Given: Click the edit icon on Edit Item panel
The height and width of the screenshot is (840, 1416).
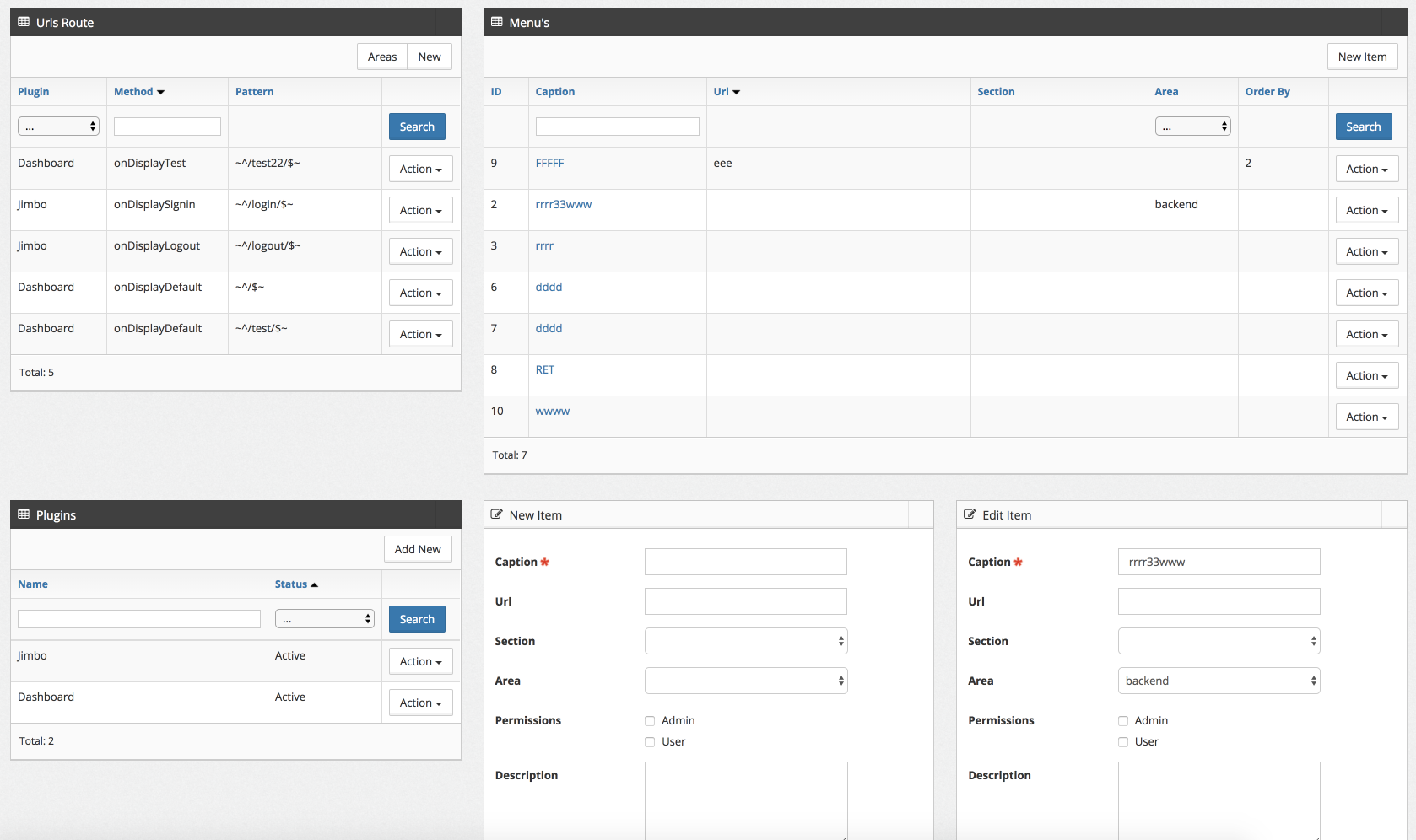Looking at the screenshot, I should click(x=970, y=514).
